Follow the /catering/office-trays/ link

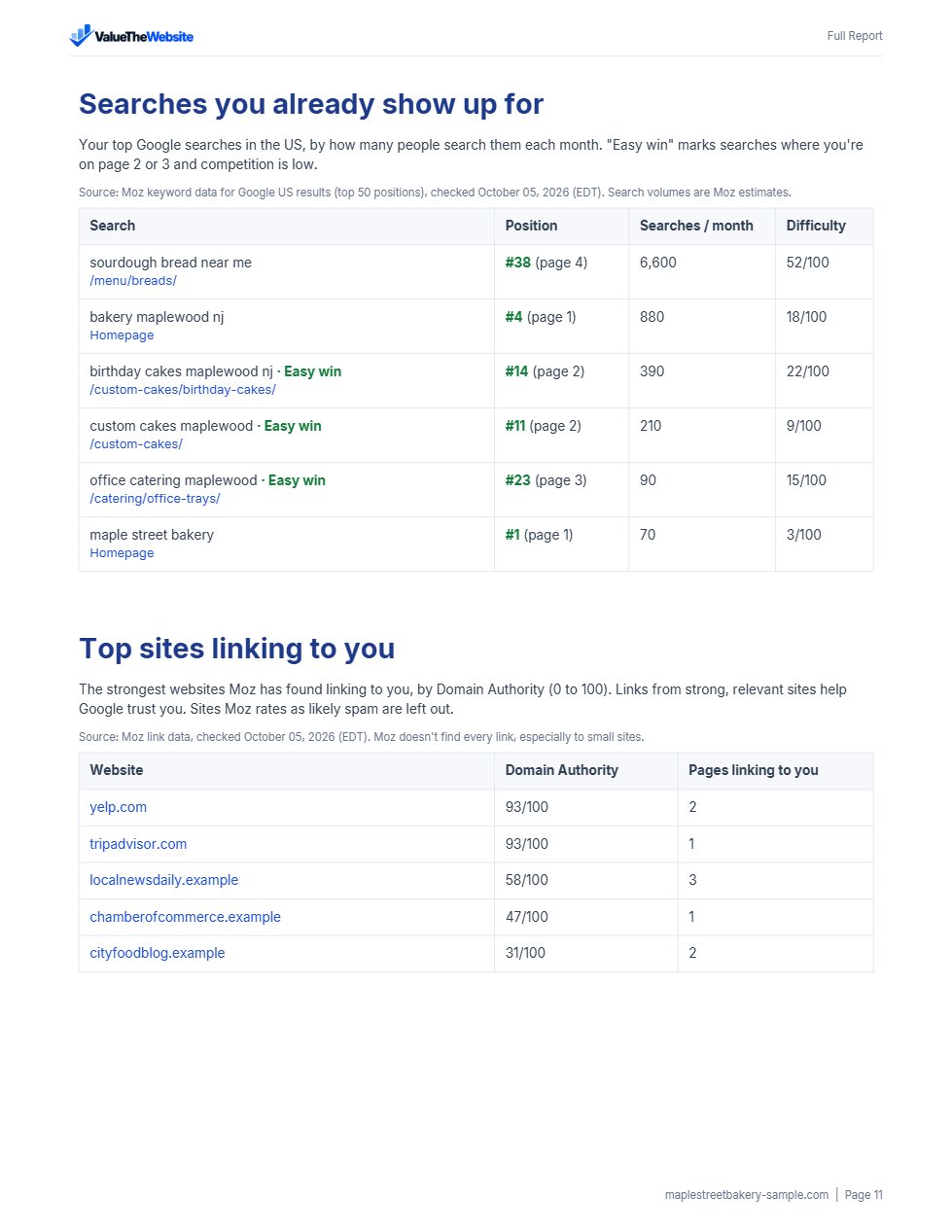tap(155, 499)
